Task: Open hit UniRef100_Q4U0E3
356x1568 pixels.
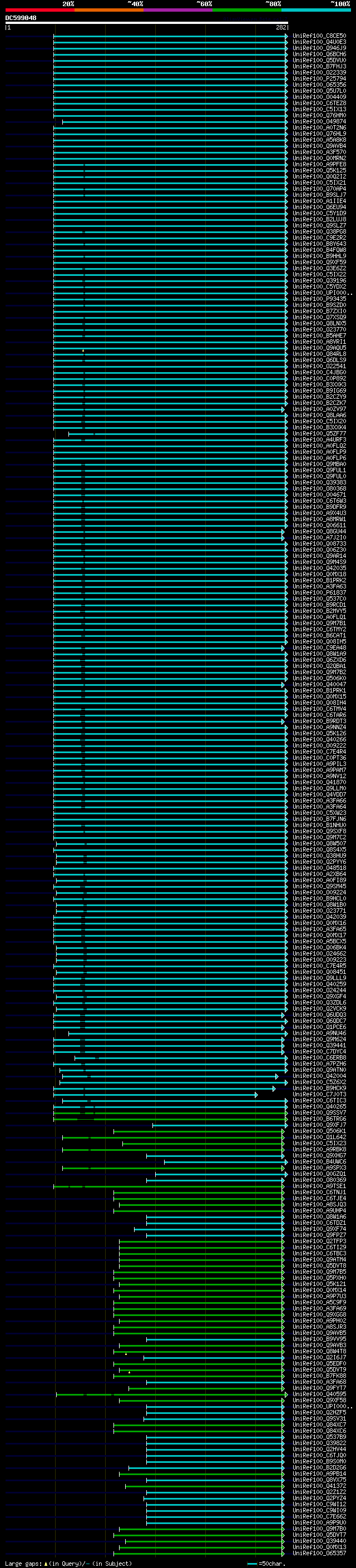Action: (319, 42)
